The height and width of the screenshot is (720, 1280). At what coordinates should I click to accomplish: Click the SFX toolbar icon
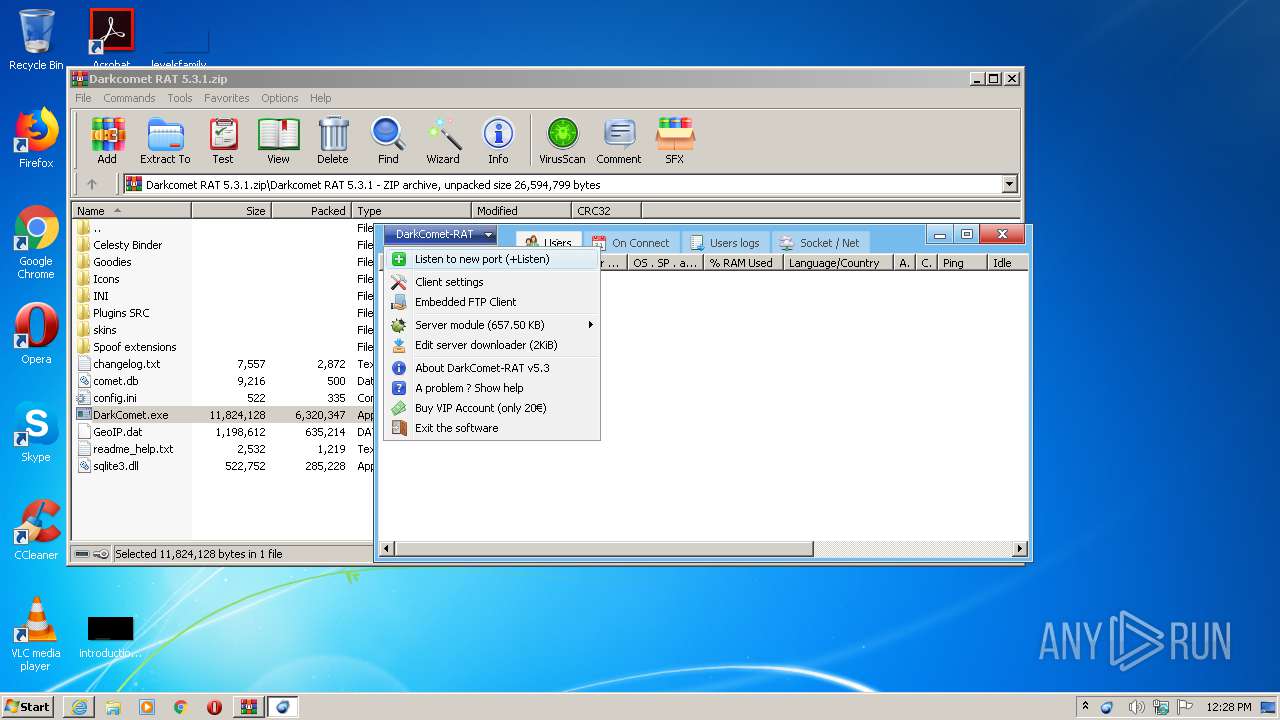(675, 140)
